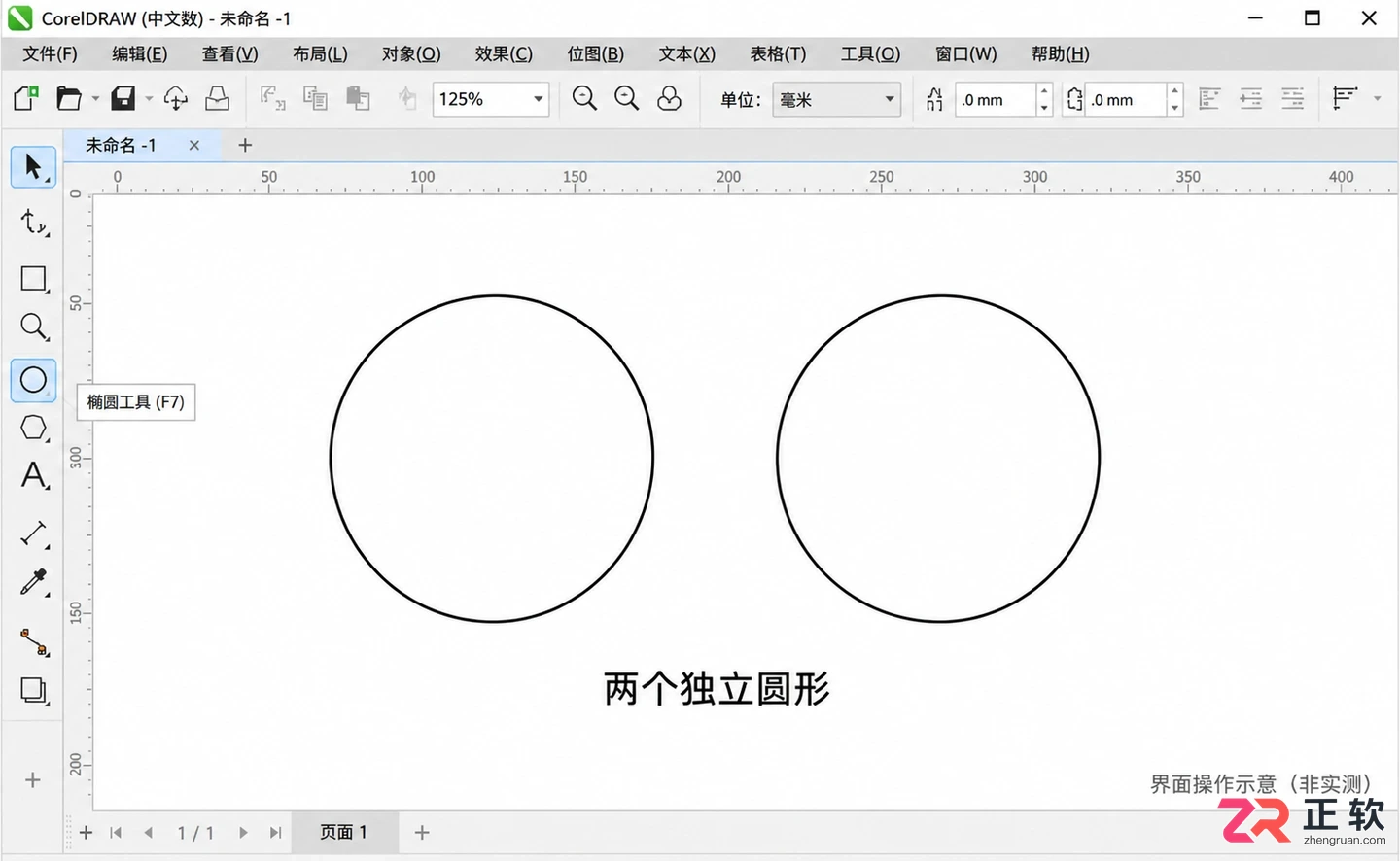Click the cloud upload icon

pyautogui.click(x=176, y=98)
